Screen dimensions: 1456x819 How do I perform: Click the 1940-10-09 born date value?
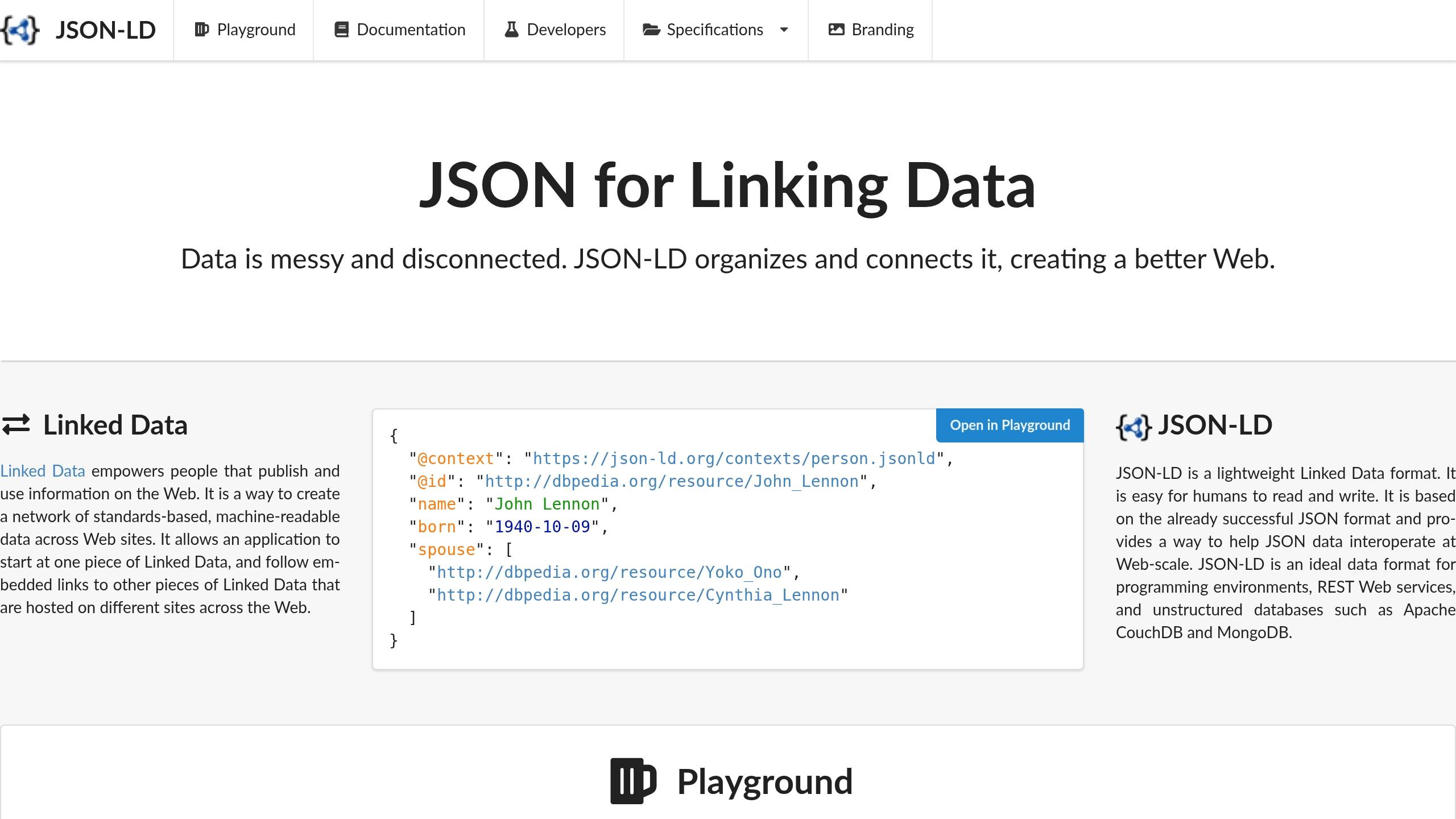pyautogui.click(x=542, y=527)
